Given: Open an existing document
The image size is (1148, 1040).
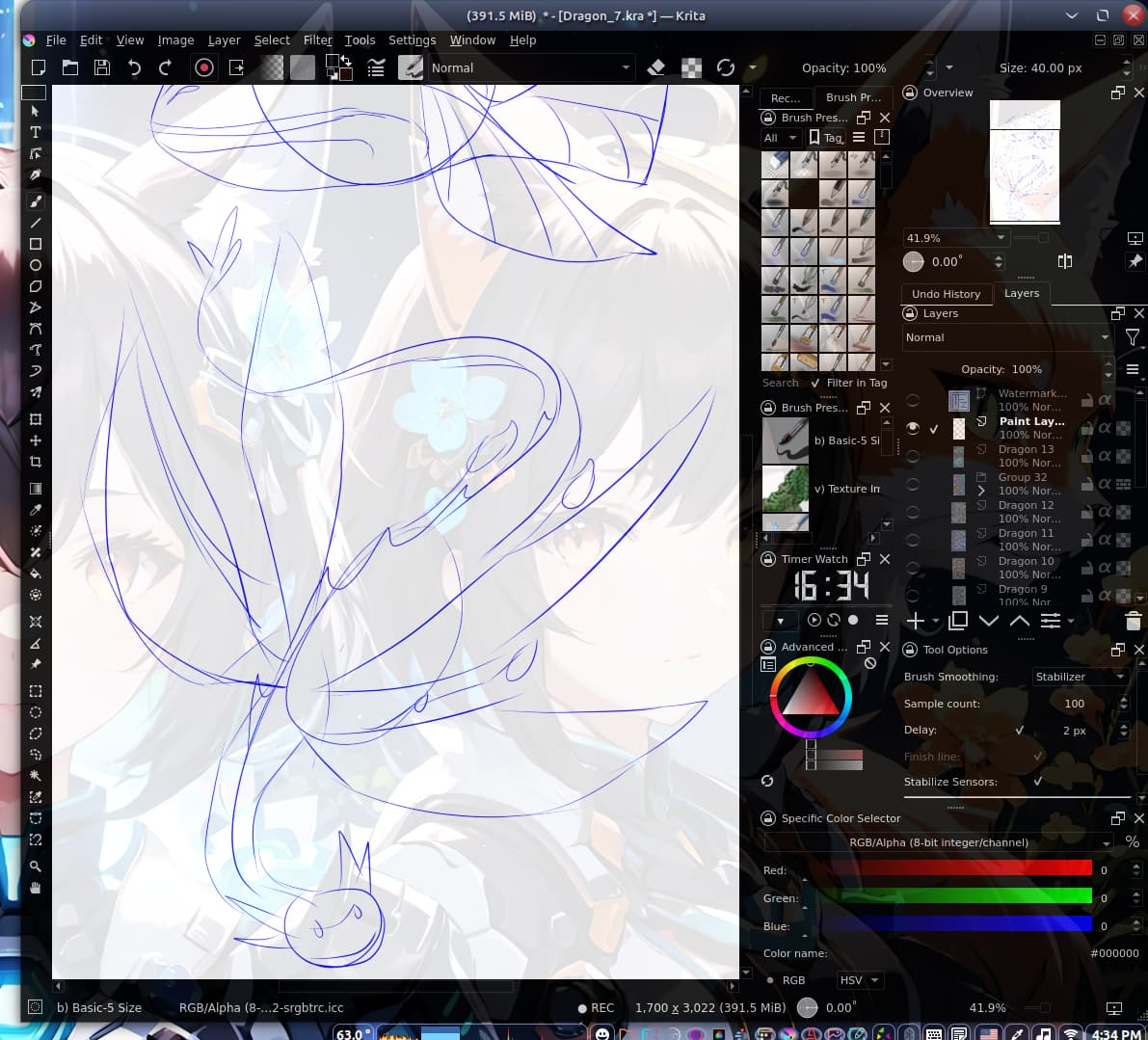Looking at the screenshot, I should (x=70, y=68).
